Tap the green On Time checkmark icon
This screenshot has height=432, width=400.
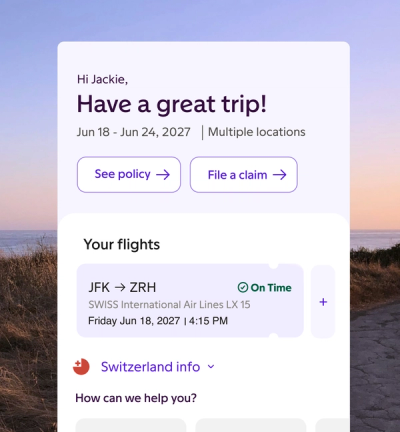[243, 287]
